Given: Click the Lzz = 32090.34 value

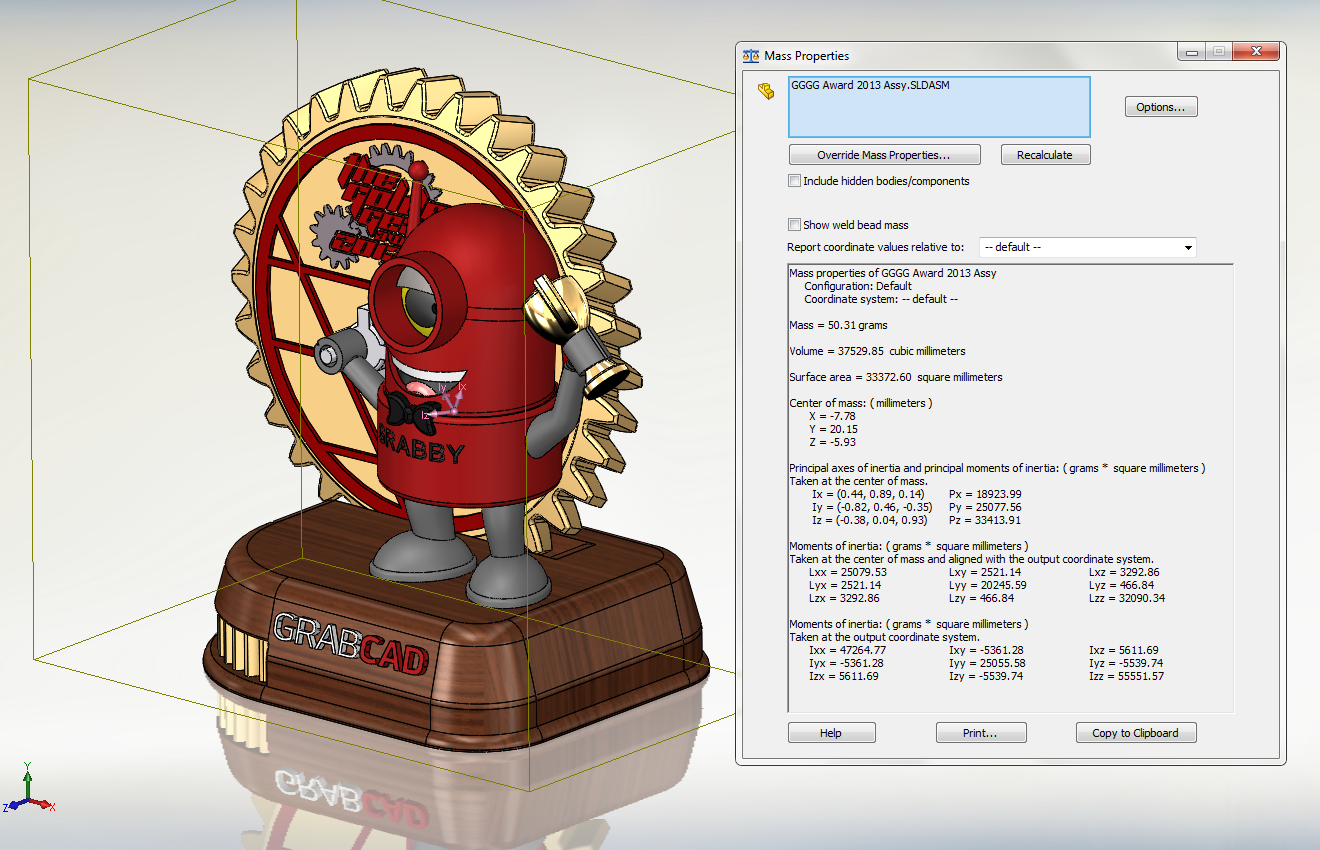Looking at the screenshot, I should (1127, 598).
